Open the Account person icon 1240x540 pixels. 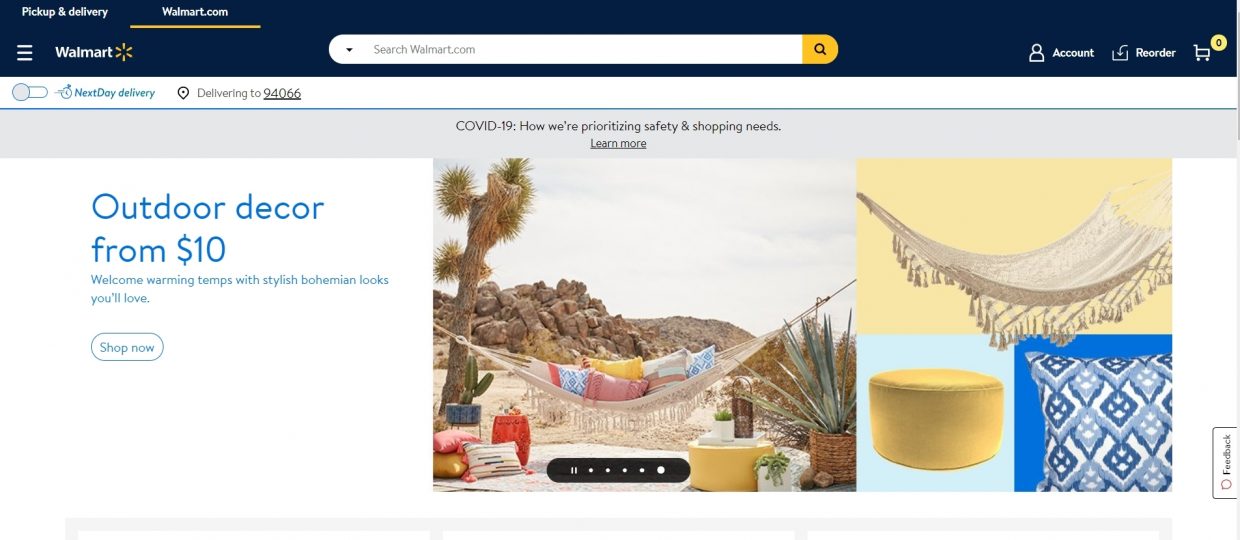(x=1037, y=53)
